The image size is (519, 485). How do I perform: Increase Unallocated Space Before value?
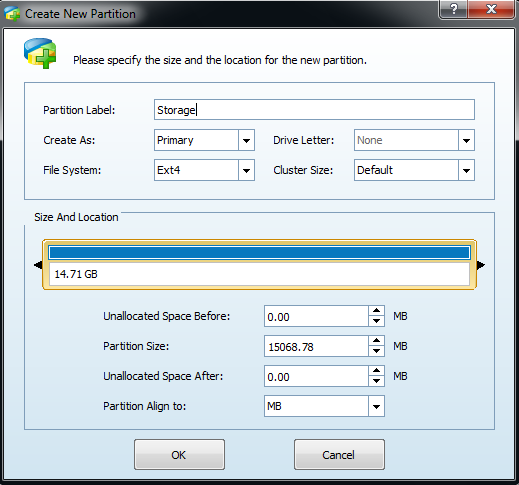(x=376, y=311)
